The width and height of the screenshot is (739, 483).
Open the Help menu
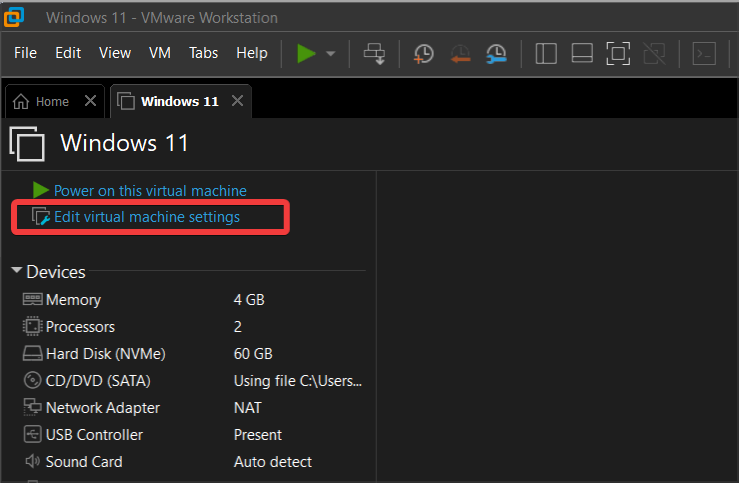click(x=252, y=53)
